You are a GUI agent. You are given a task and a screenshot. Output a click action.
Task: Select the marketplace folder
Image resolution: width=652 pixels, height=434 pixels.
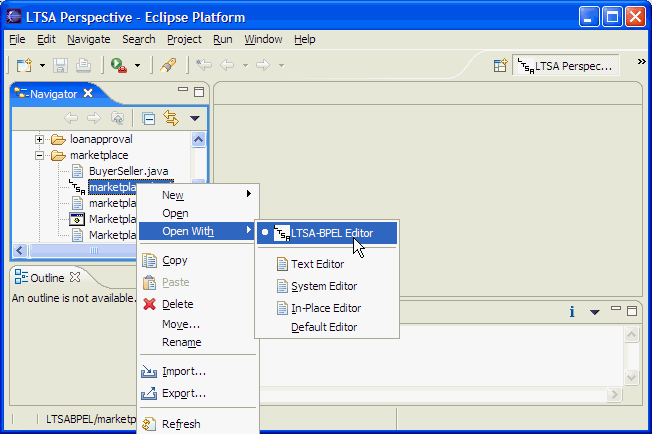tap(99, 155)
